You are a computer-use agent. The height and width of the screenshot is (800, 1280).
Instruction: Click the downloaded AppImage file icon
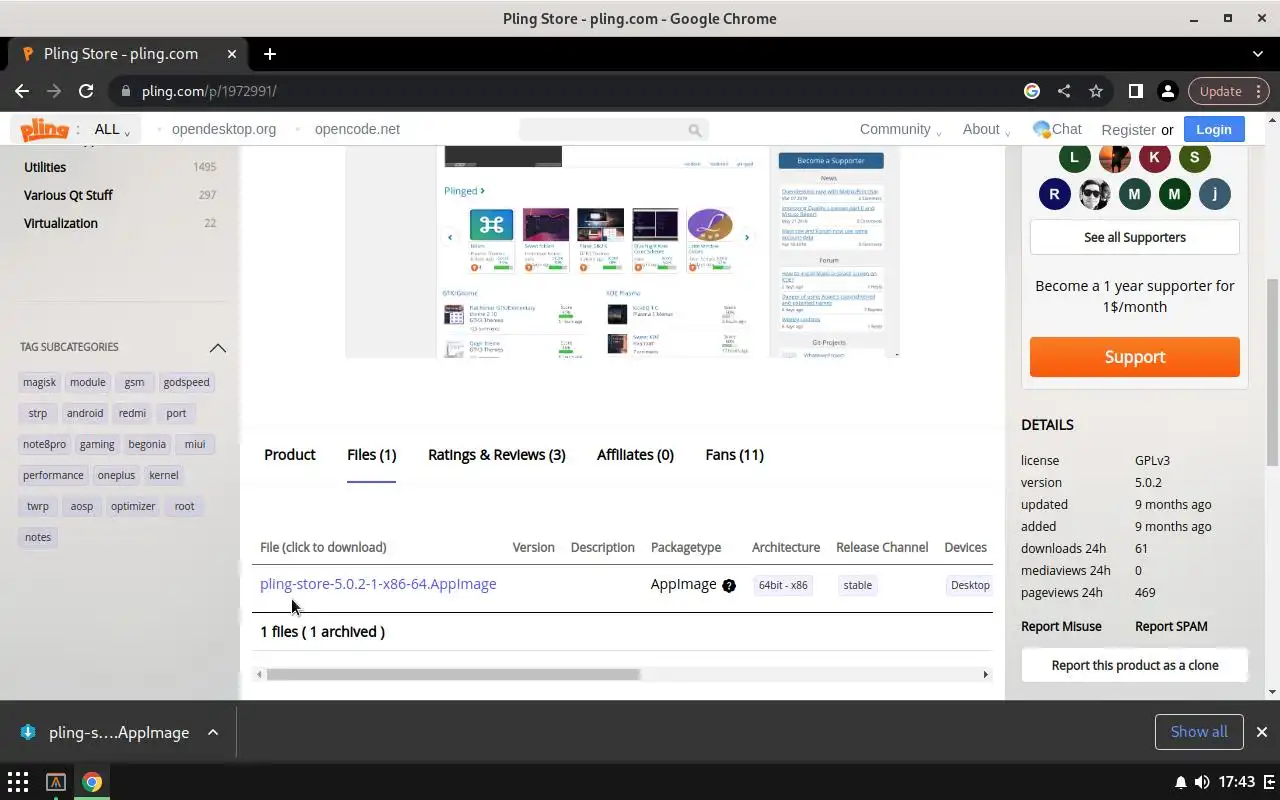(x=28, y=732)
